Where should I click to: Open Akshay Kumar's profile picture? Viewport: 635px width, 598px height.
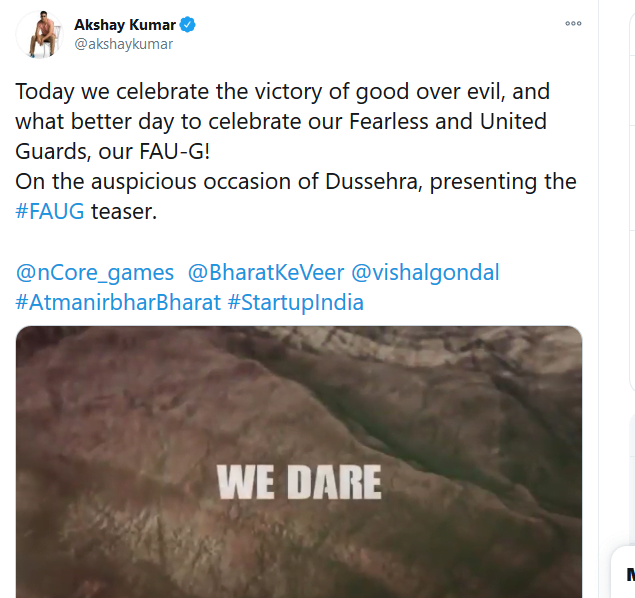coord(40,35)
